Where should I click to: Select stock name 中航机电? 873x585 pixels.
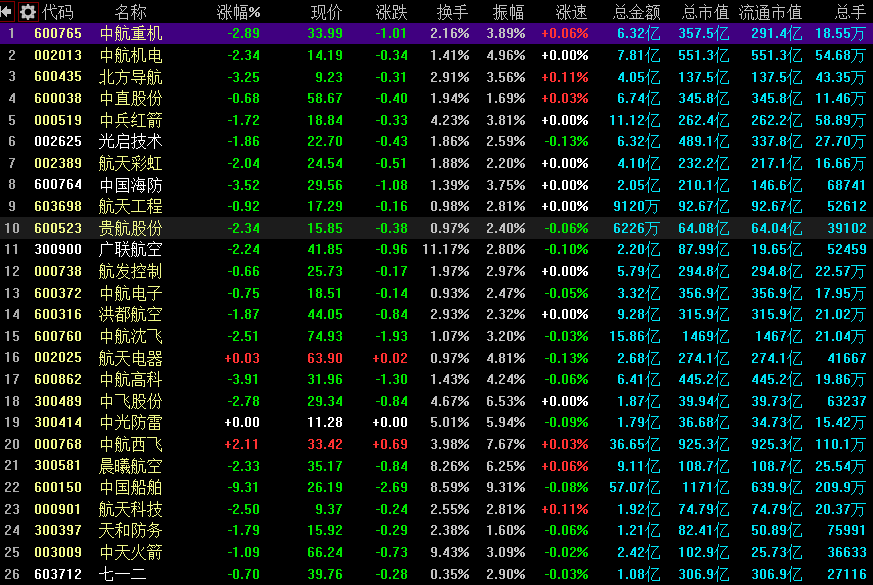coord(131,55)
